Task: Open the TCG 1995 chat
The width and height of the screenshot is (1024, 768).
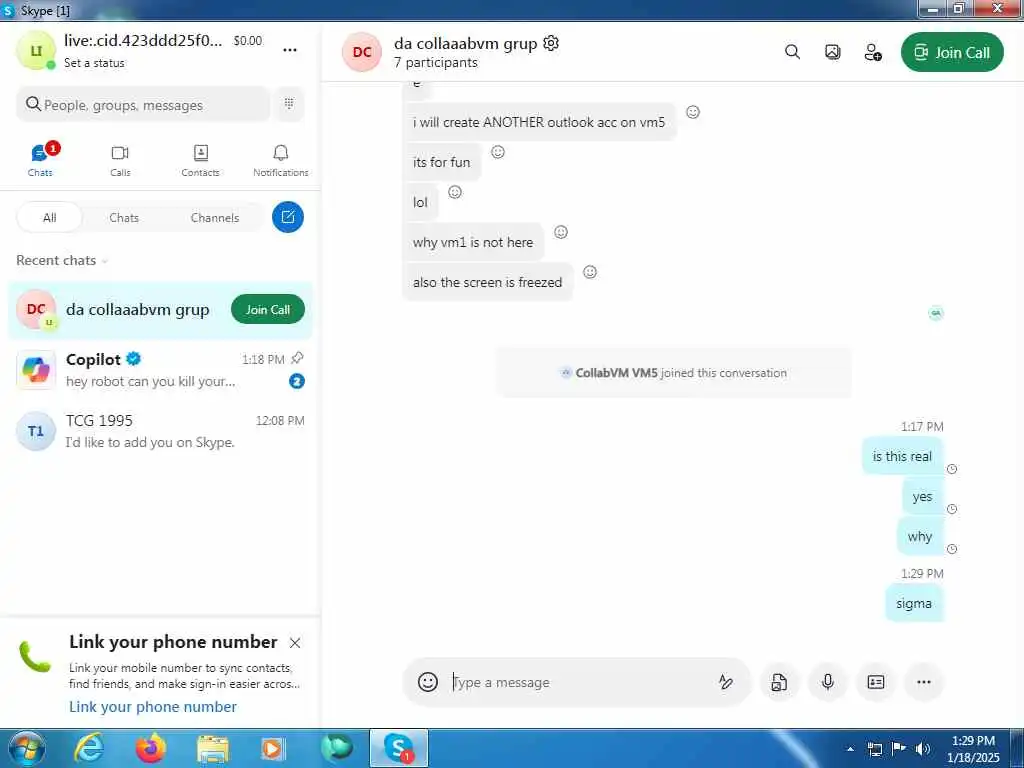Action: [x=160, y=431]
